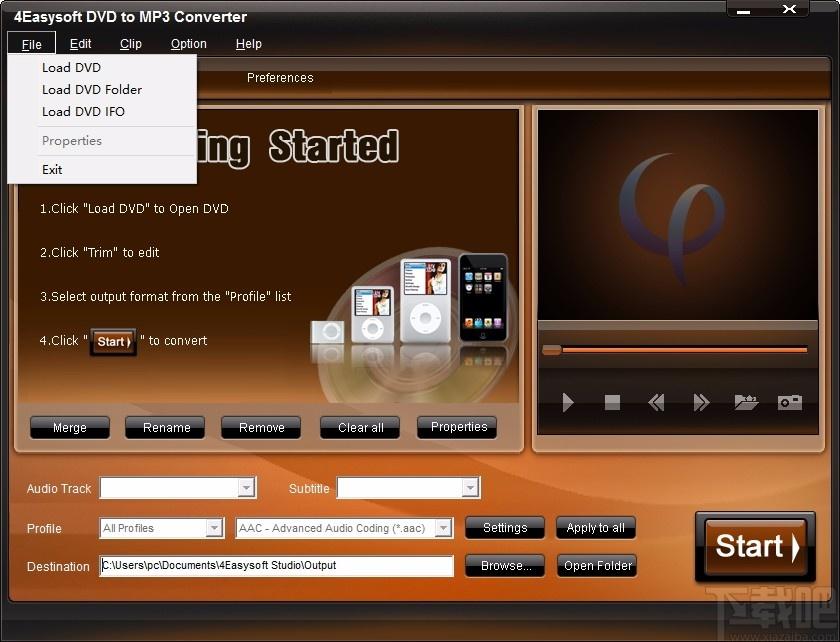Stop the preview playback

click(x=612, y=402)
